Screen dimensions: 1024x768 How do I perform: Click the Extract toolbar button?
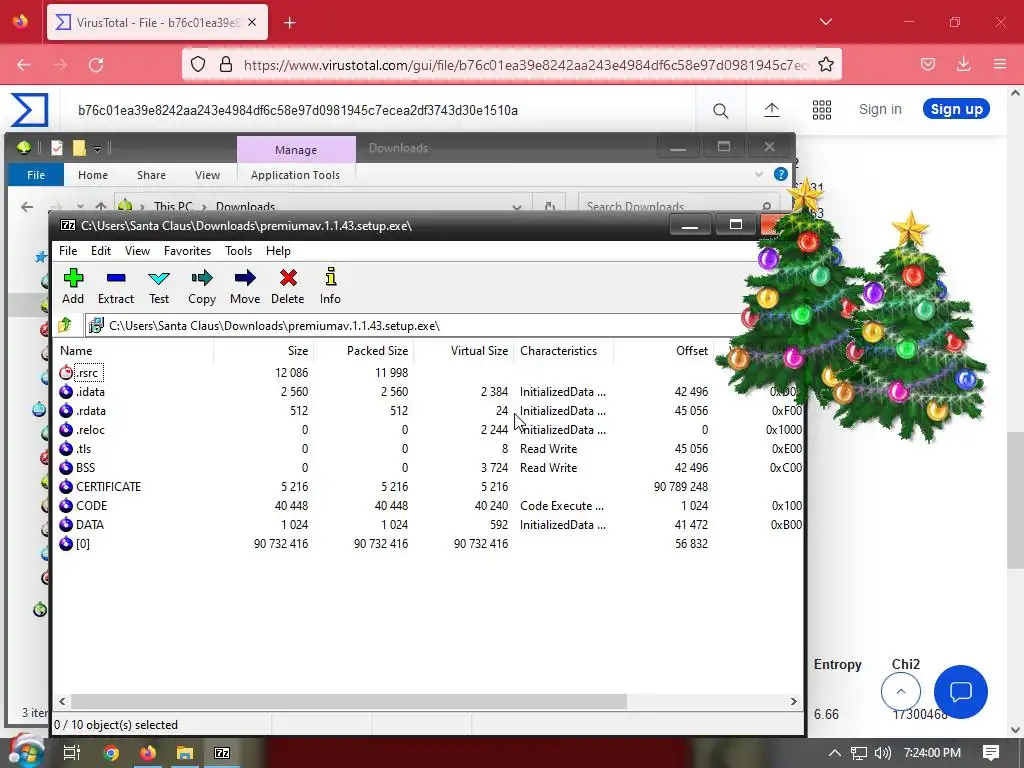pos(116,286)
